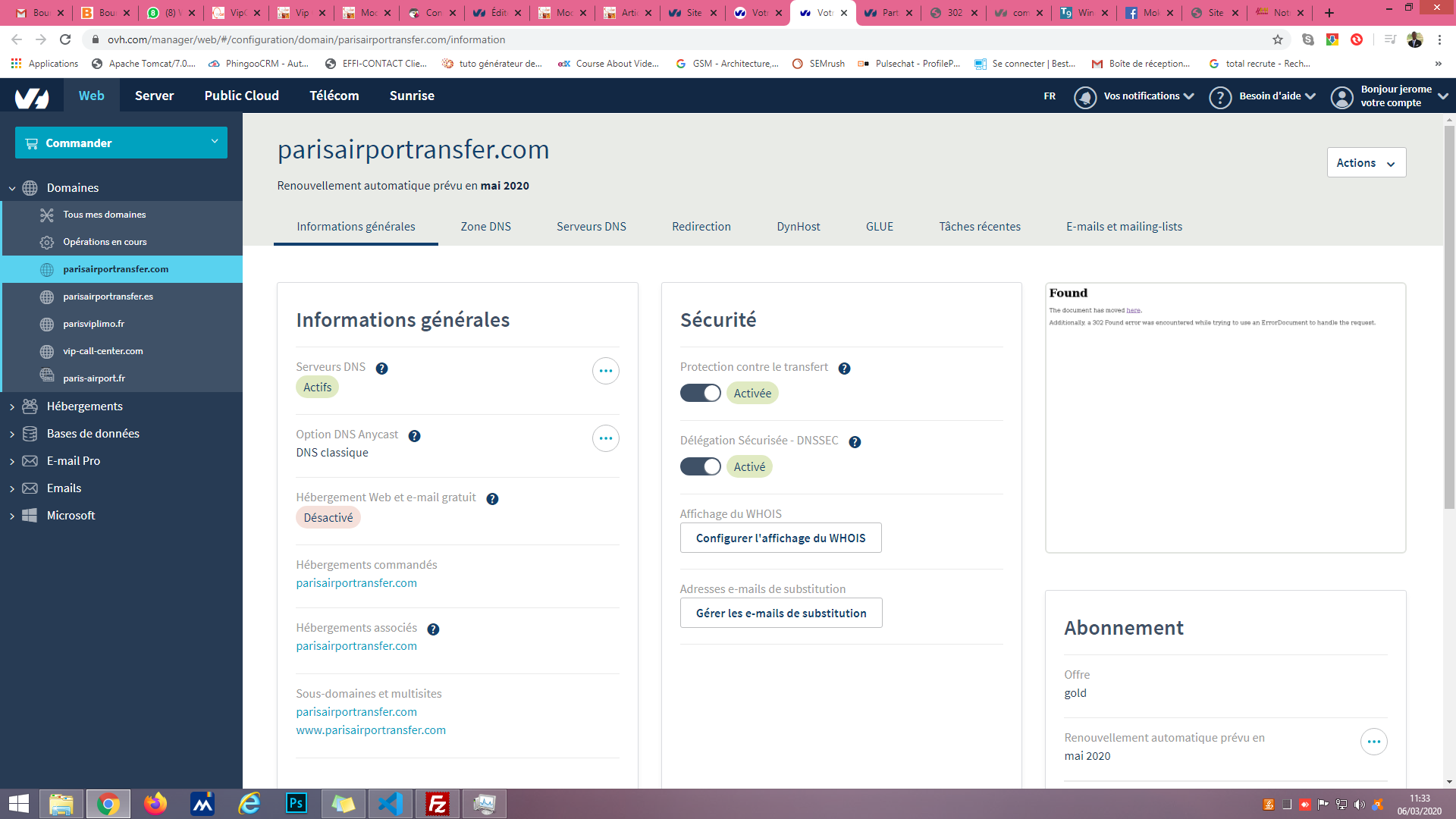The width and height of the screenshot is (1456, 819).
Task: Click Configurer l'affichage du WHOIS button
Action: tap(780, 538)
